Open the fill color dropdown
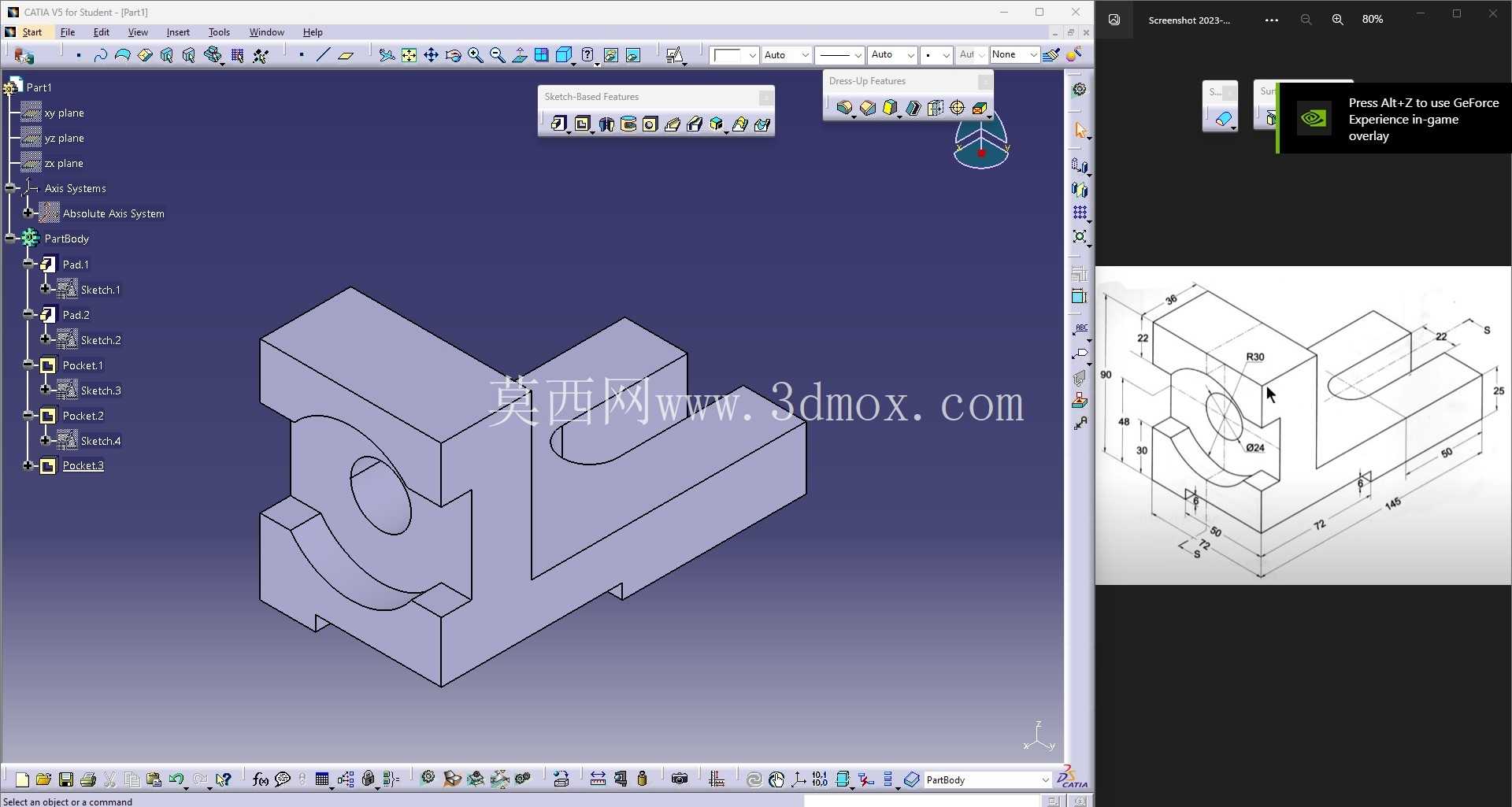This screenshot has height=807, width=1512. pyautogui.click(x=752, y=55)
